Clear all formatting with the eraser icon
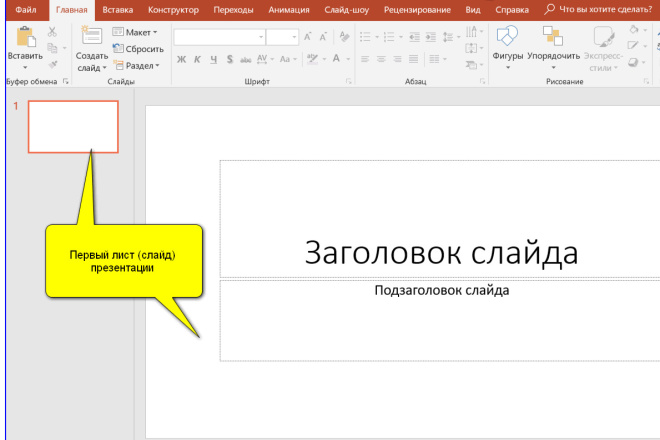The image size is (660, 440). click(344, 37)
